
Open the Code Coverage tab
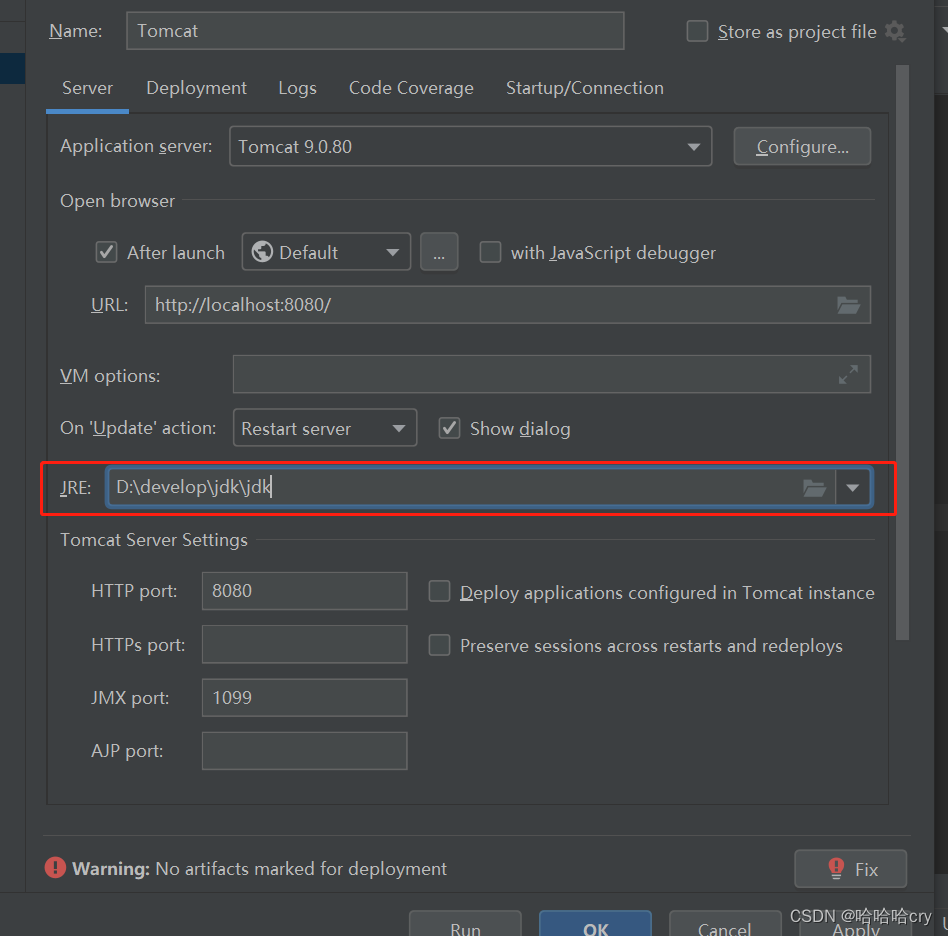(x=411, y=88)
